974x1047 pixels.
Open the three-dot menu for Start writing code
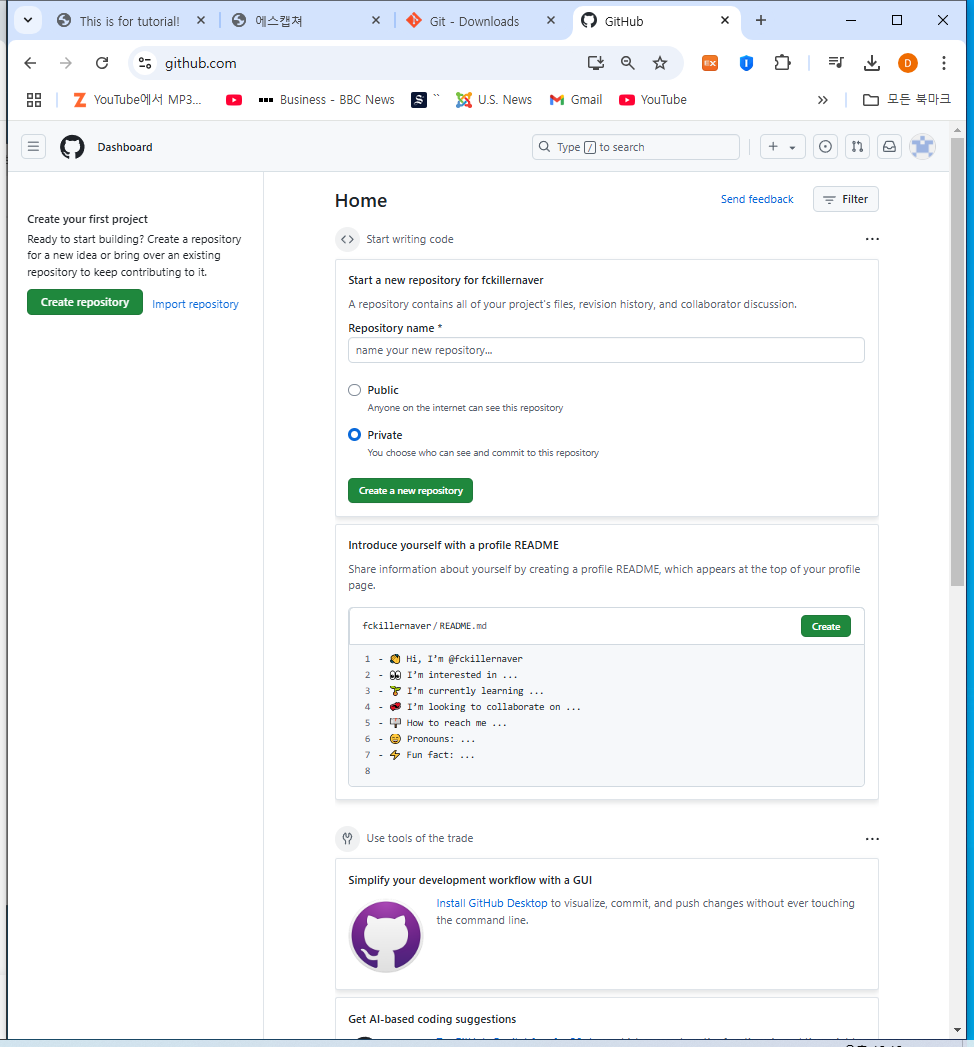point(872,239)
